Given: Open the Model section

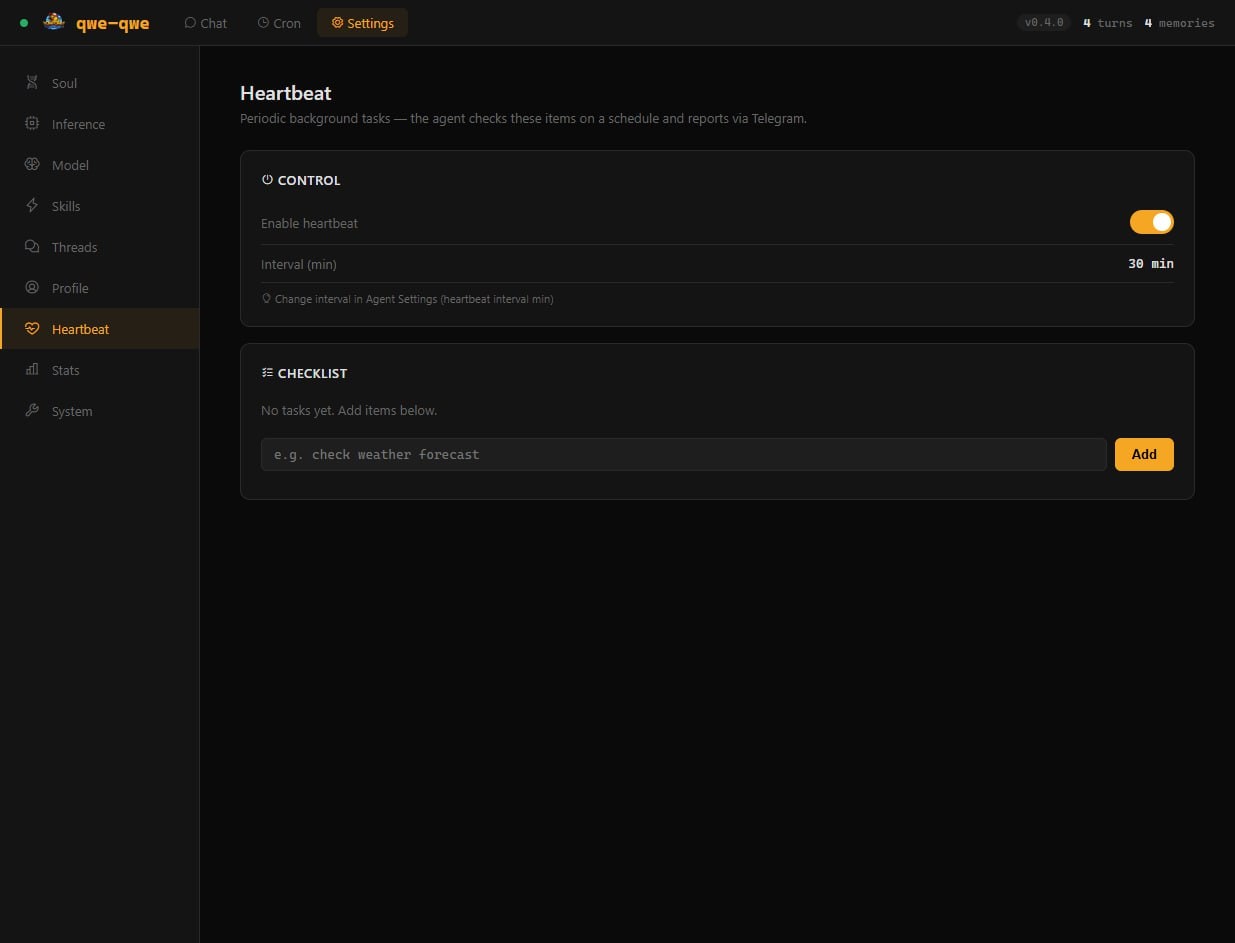Looking at the screenshot, I should [100, 165].
